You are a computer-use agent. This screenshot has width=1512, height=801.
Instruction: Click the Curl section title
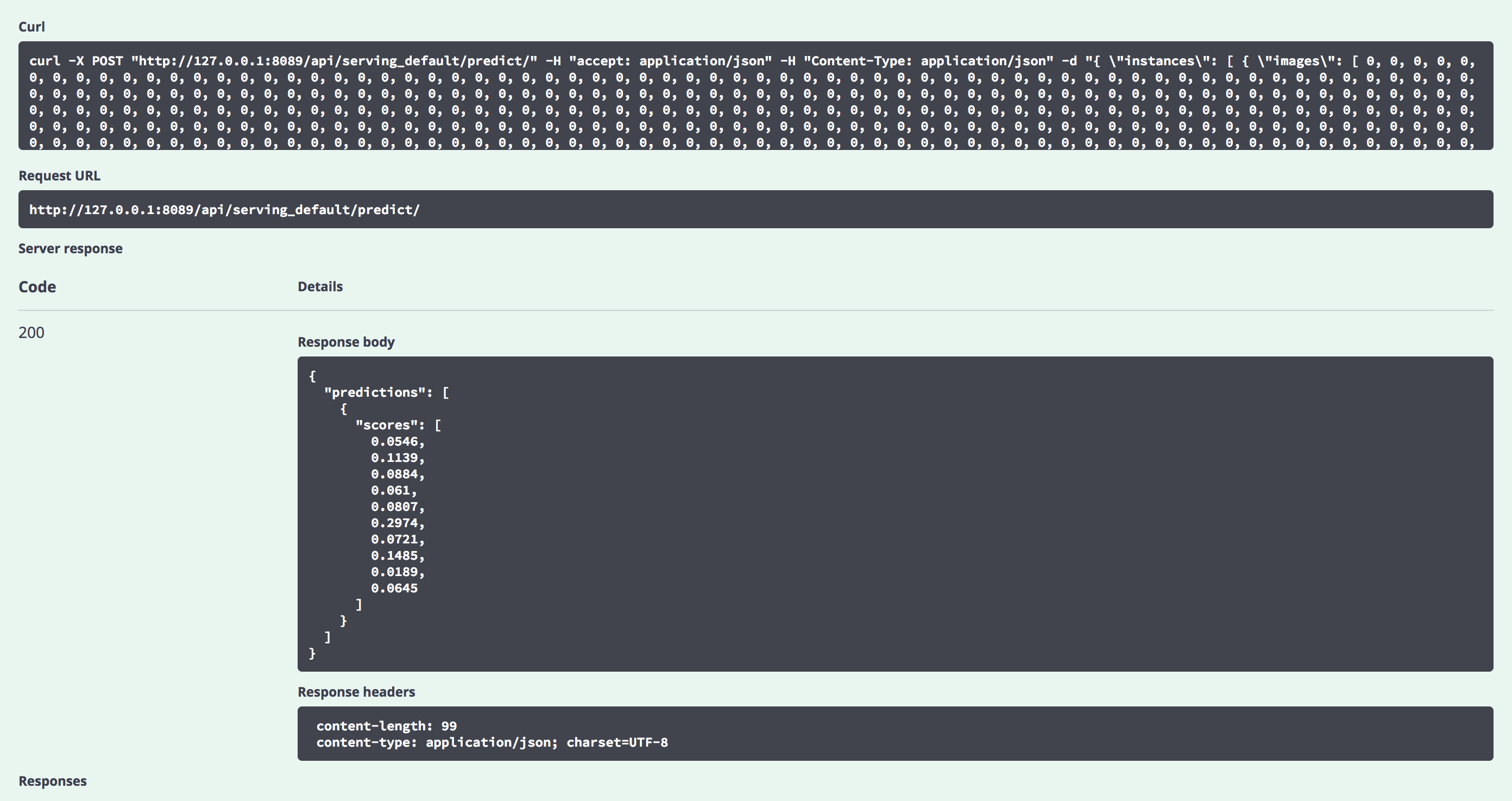coord(32,27)
